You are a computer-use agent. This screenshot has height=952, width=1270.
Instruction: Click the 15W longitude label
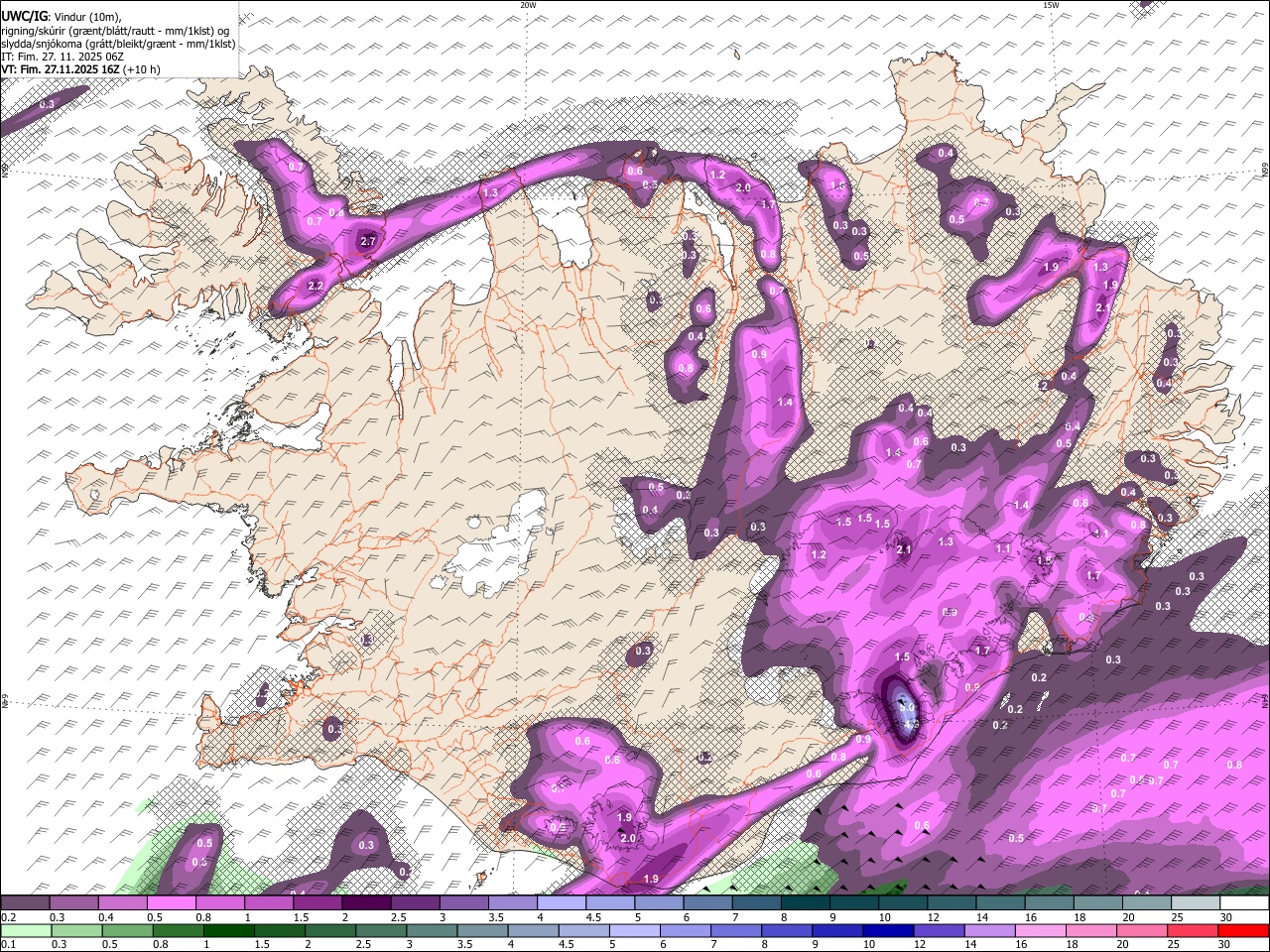coord(1050,5)
